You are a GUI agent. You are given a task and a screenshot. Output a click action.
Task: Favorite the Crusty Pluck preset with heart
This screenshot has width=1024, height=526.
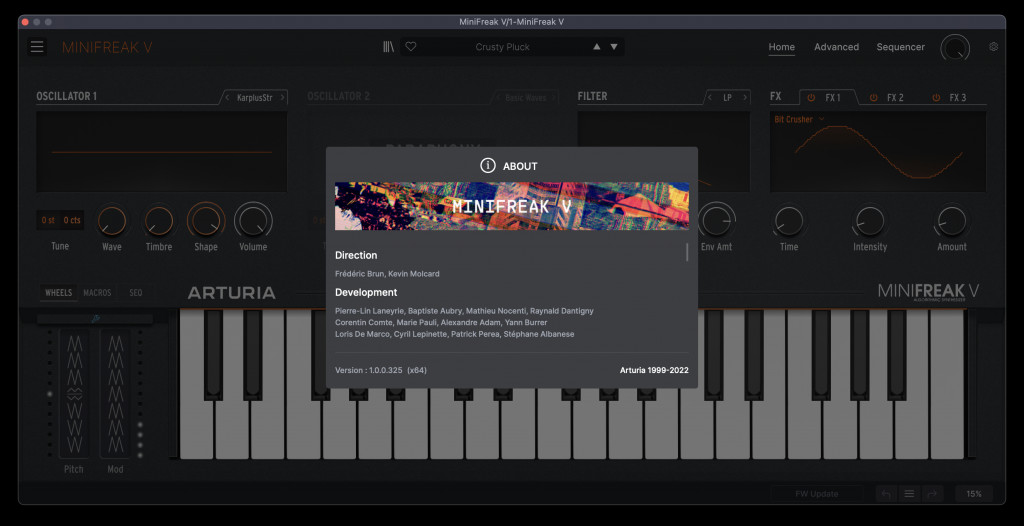411,47
